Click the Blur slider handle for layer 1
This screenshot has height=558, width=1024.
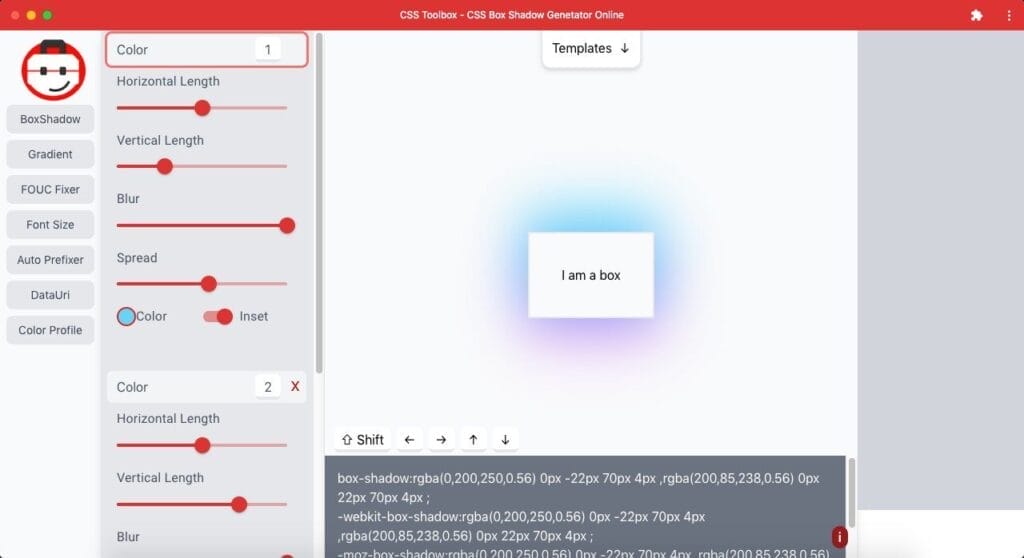pyautogui.click(x=287, y=226)
